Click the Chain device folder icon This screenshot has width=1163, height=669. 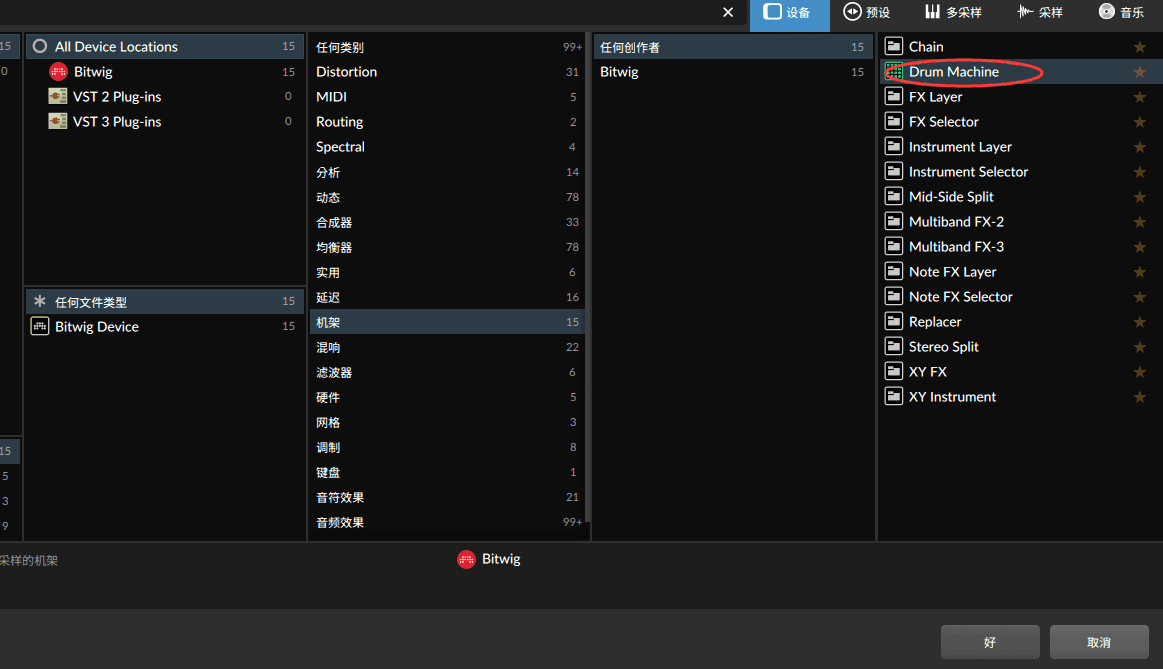894,46
